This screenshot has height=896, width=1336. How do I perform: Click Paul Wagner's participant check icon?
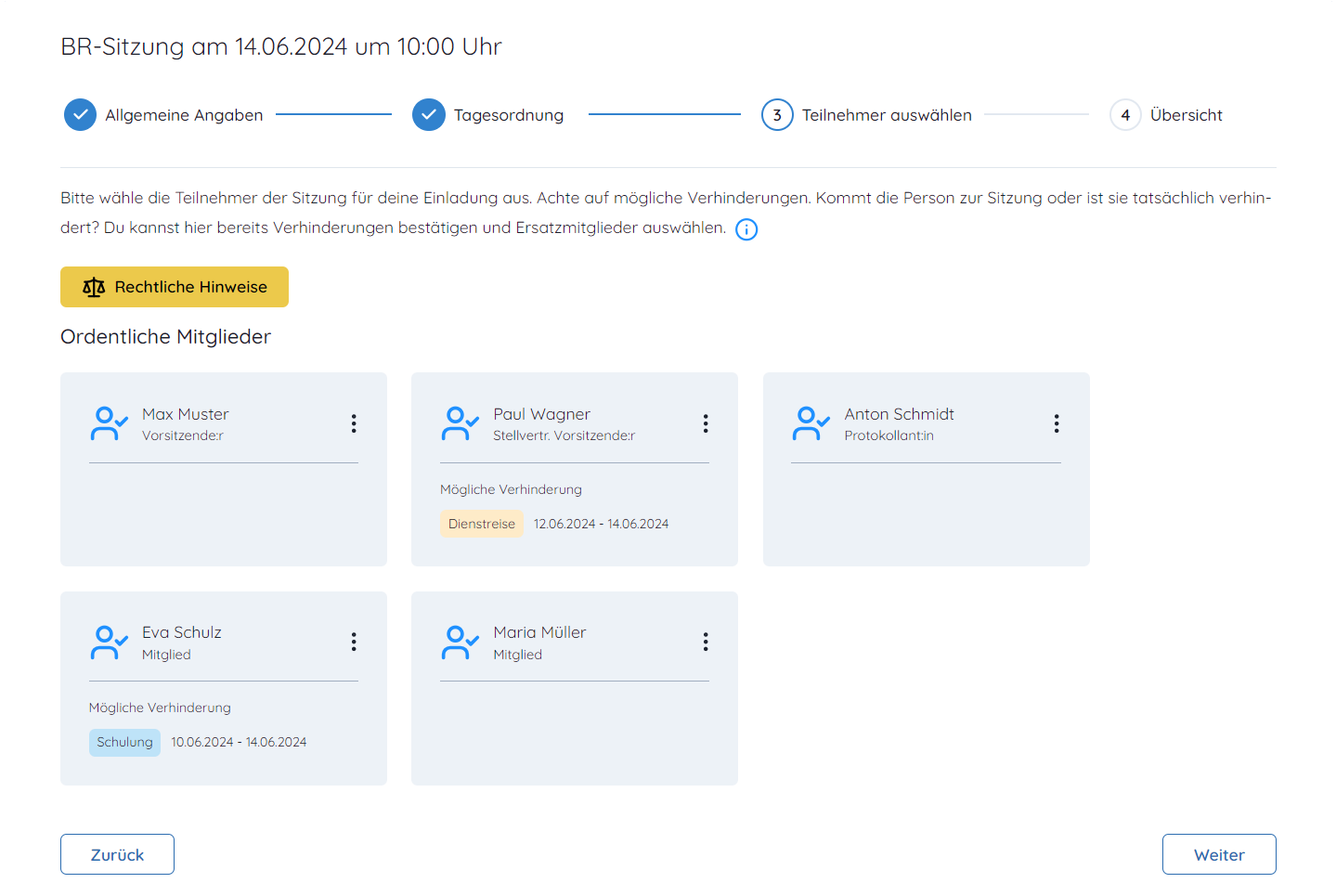460,423
